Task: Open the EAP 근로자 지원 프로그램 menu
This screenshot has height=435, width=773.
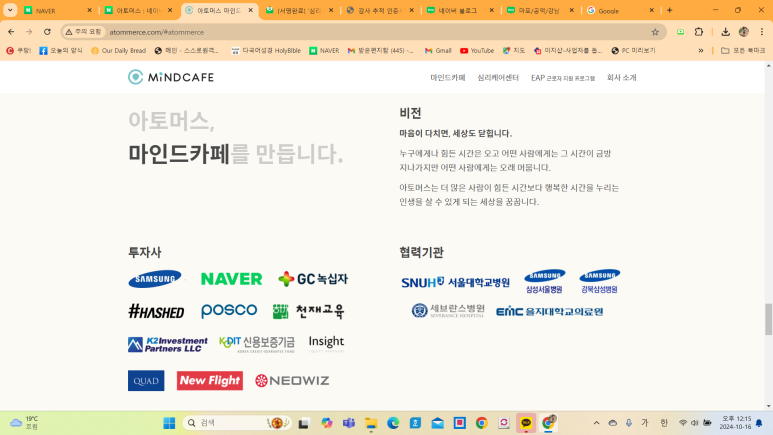Action: coord(562,78)
